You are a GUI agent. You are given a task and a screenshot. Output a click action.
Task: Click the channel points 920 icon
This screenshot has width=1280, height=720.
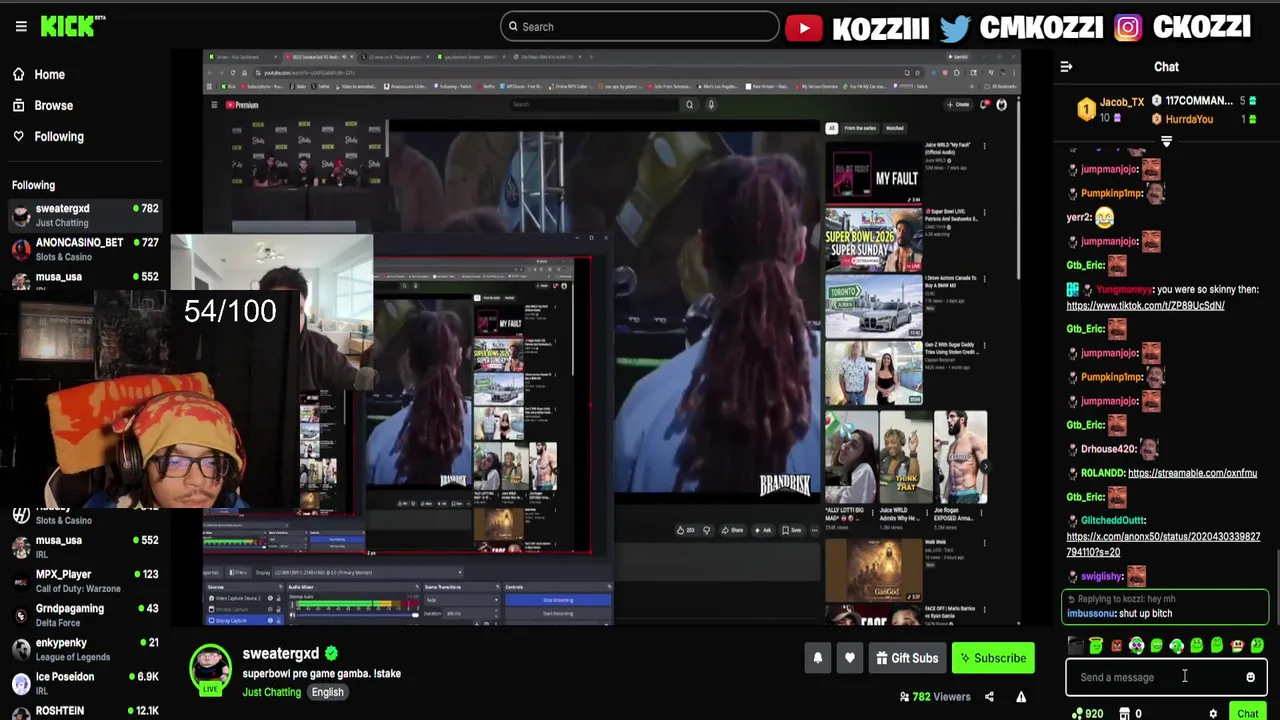click(1086, 713)
